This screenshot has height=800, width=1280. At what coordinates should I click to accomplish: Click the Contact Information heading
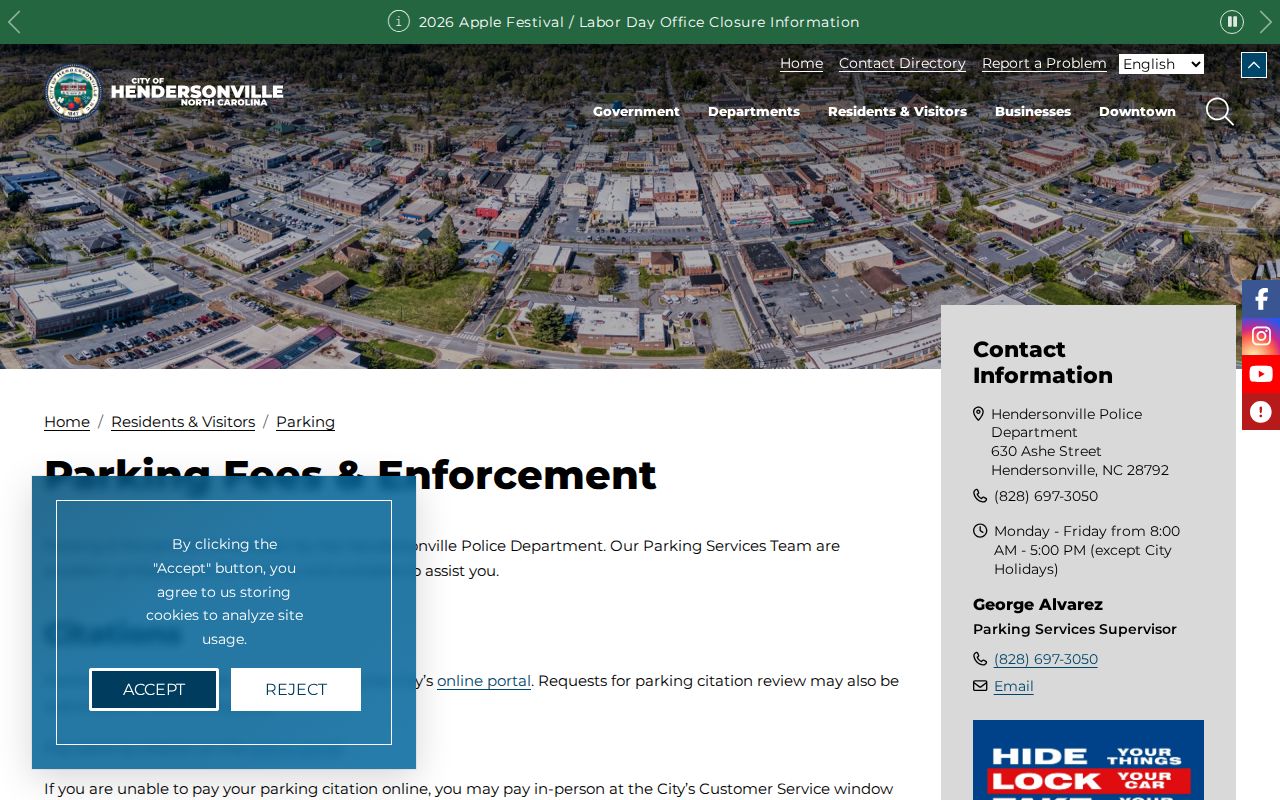point(1043,362)
